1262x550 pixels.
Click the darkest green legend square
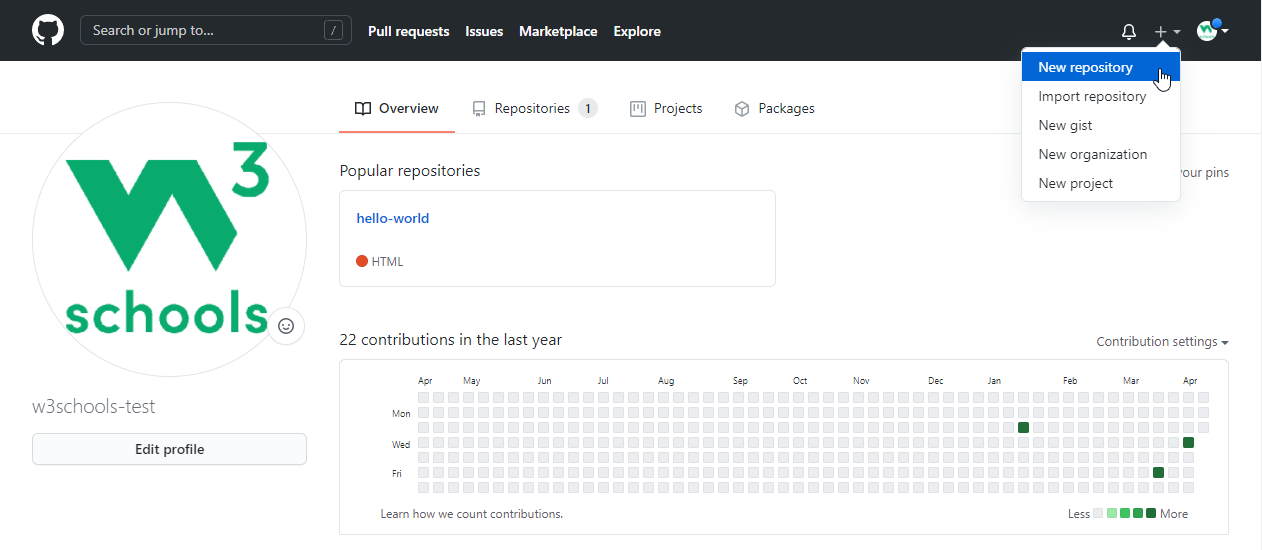tap(1151, 514)
